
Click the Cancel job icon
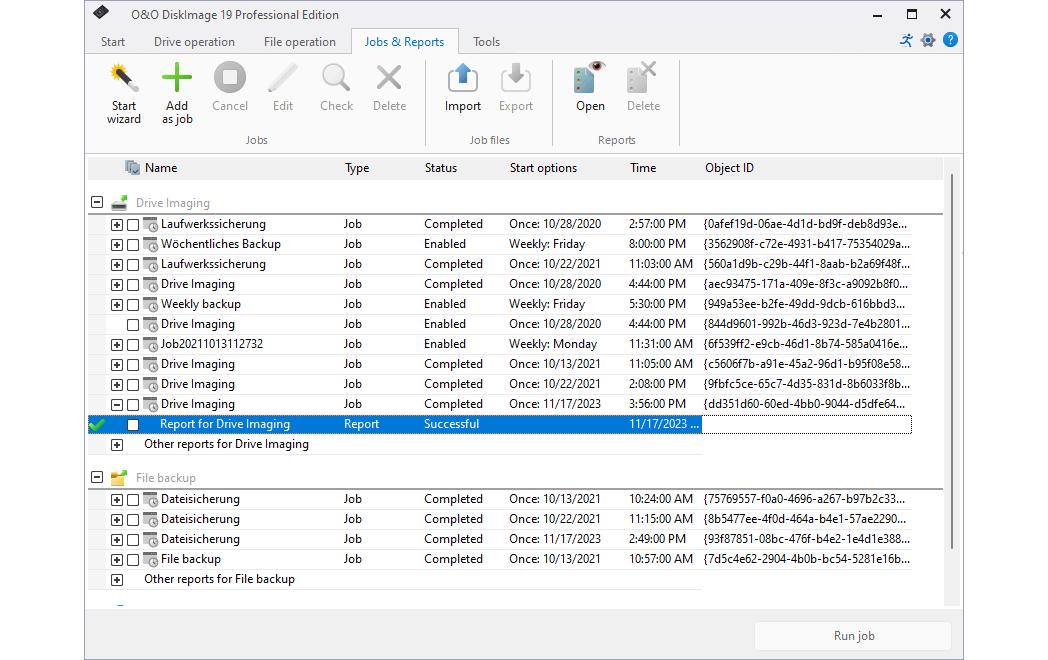point(230,78)
